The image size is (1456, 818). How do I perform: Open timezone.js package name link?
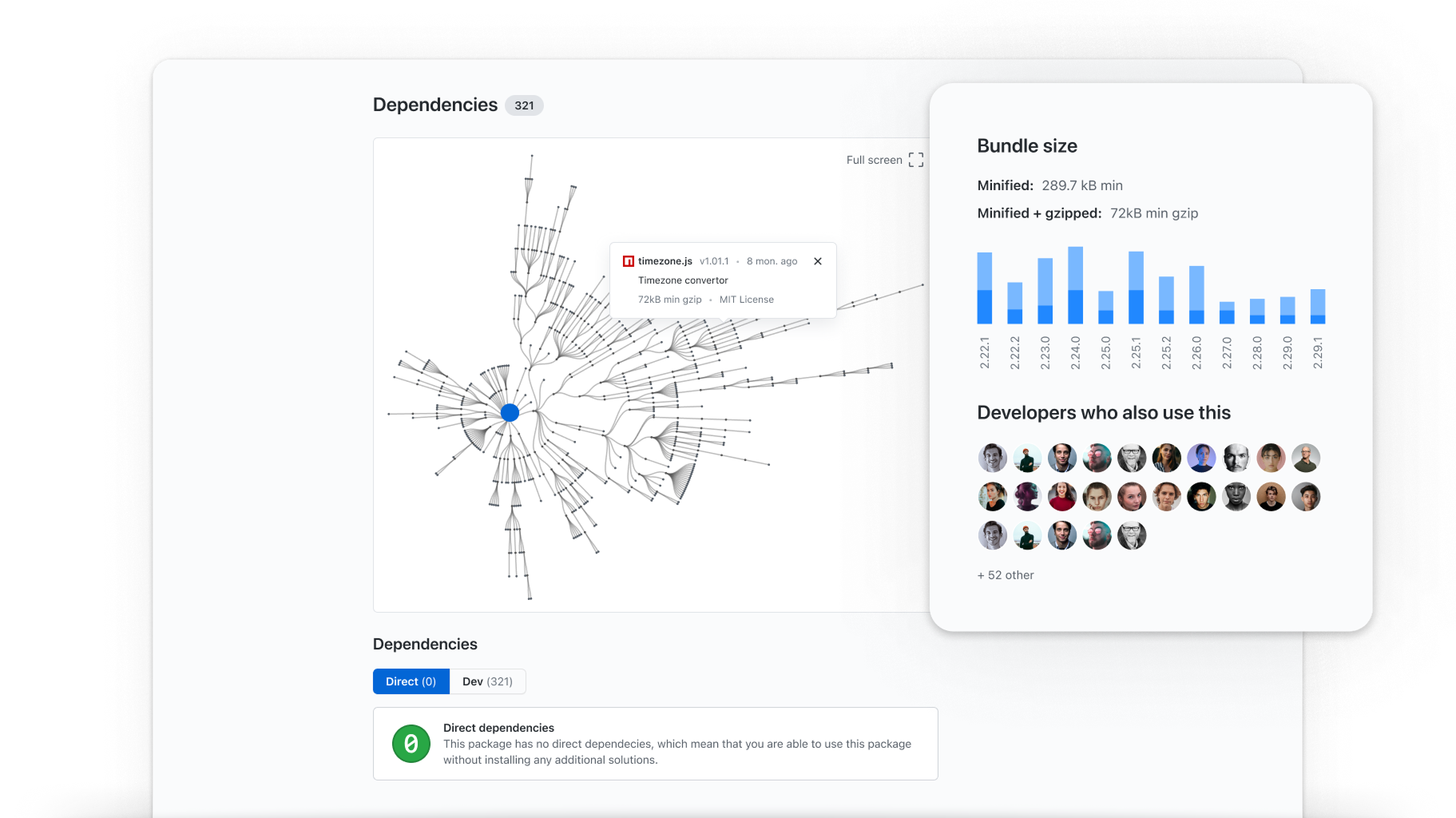[x=665, y=261]
